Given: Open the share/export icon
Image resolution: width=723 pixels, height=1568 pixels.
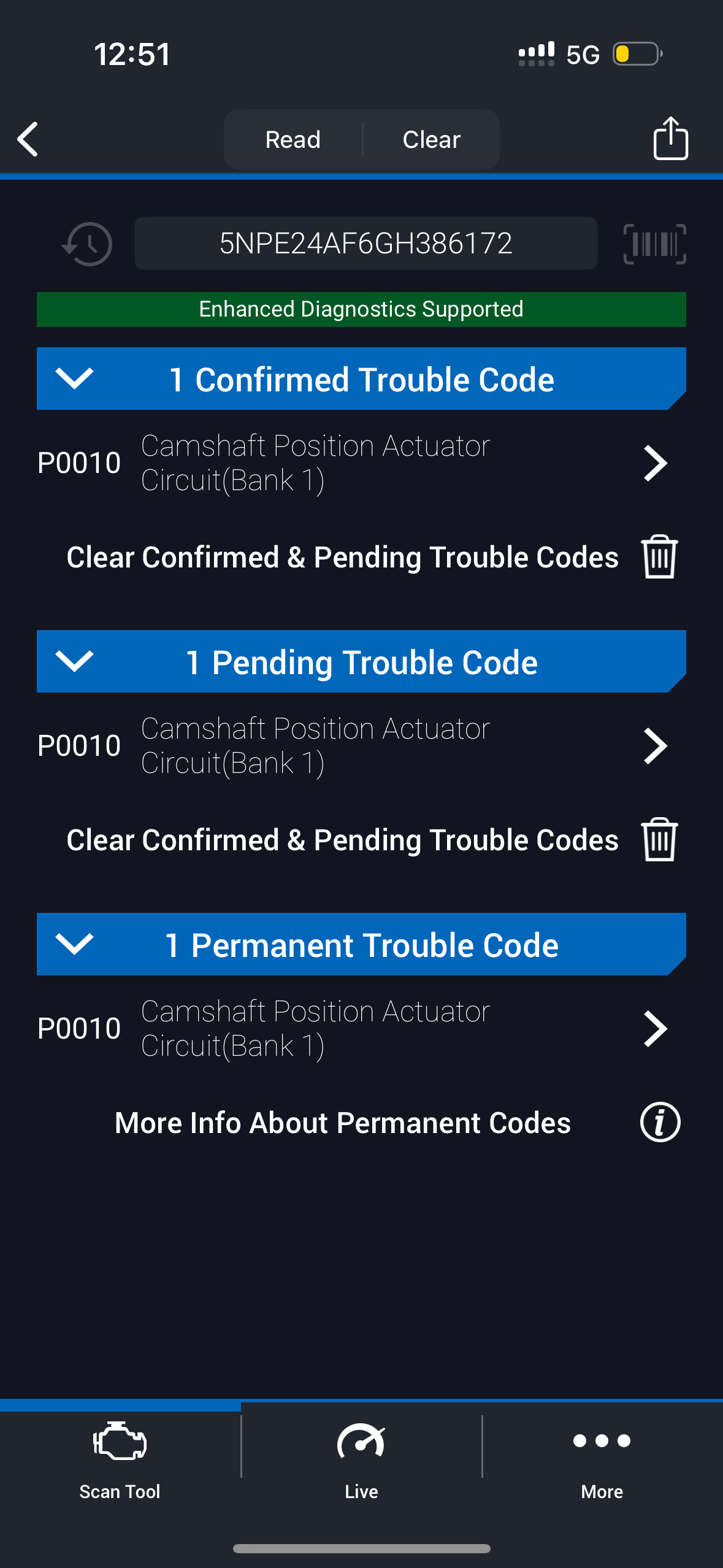Looking at the screenshot, I should [670, 139].
